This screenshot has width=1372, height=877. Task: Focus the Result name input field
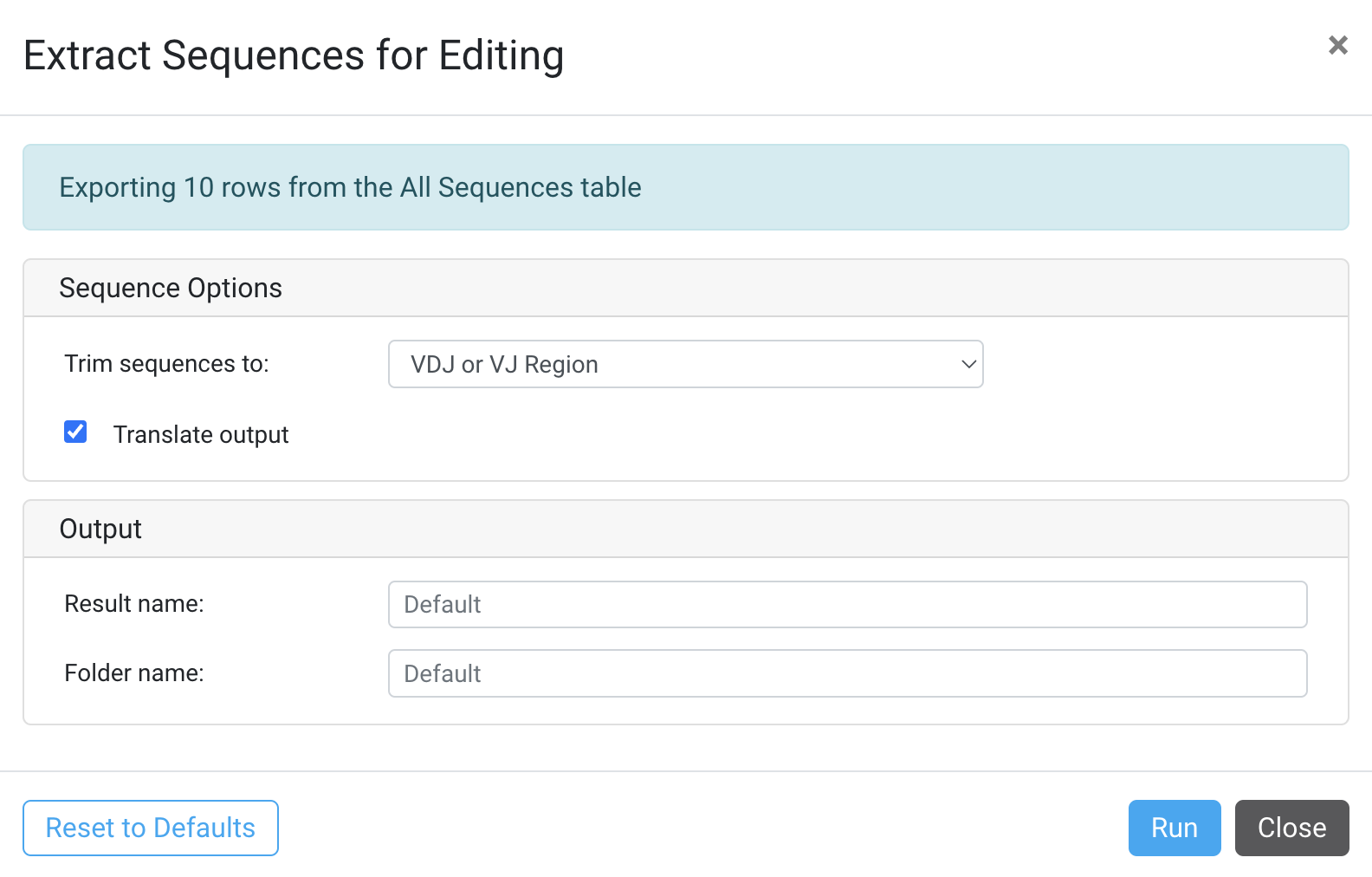tap(847, 604)
